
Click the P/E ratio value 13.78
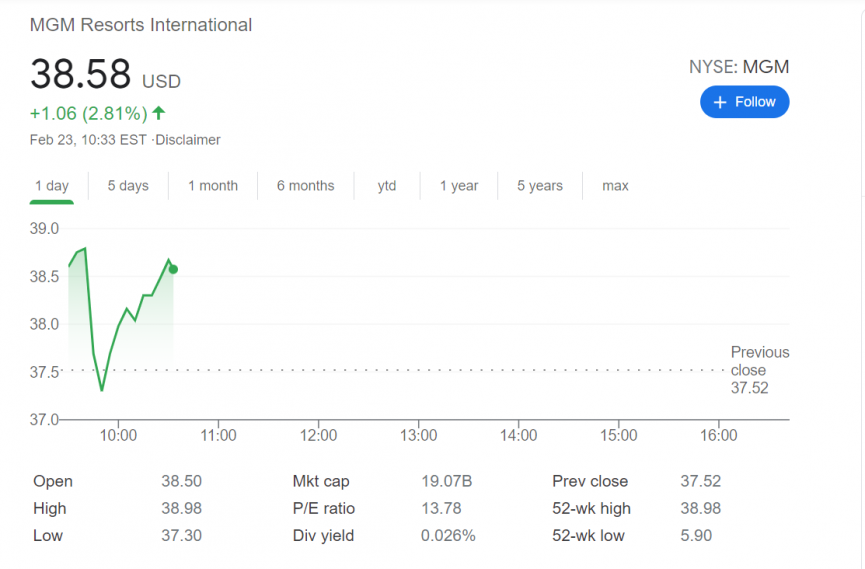point(441,508)
